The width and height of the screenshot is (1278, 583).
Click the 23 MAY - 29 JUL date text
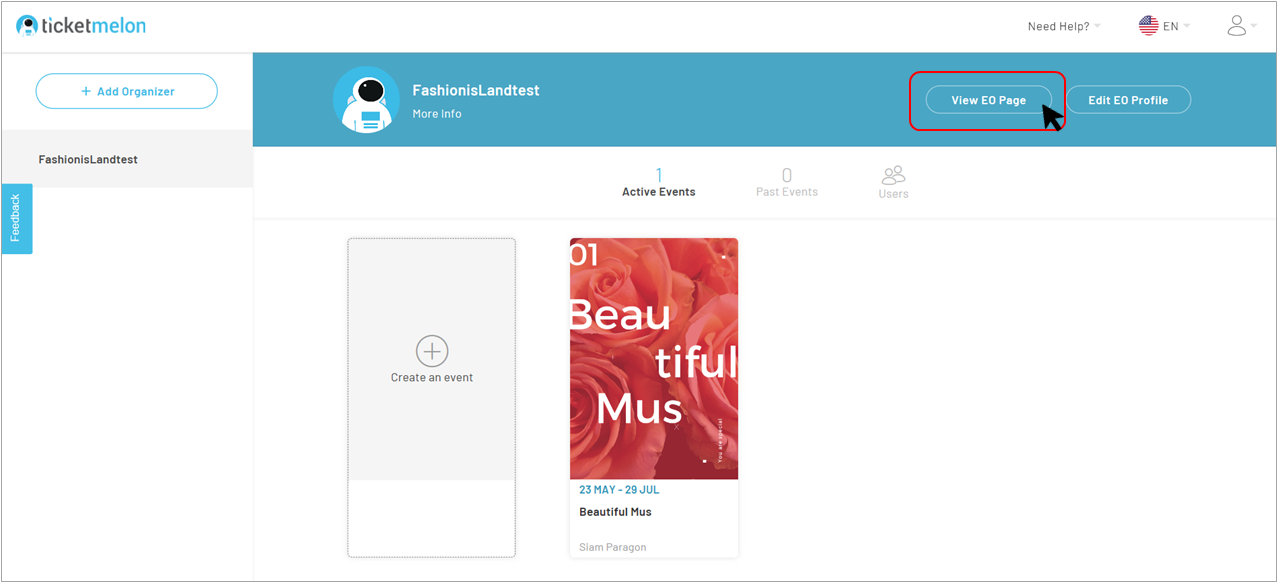[619, 490]
